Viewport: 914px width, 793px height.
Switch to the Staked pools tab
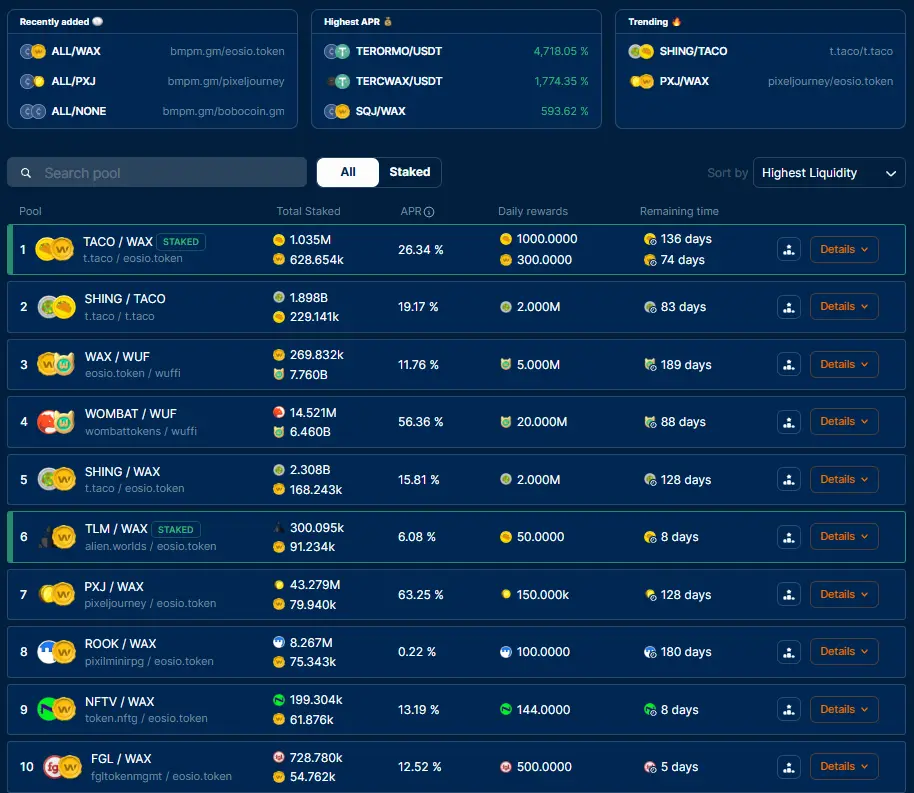[x=410, y=172]
